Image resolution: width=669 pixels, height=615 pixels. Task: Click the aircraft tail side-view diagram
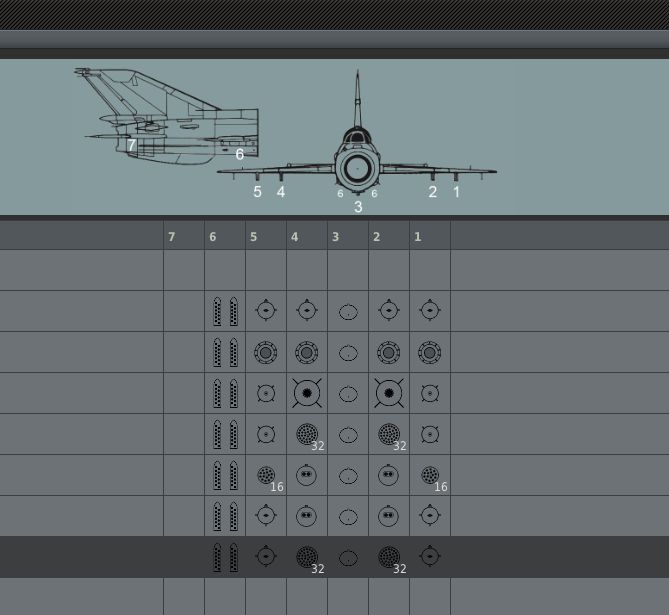pos(166,116)
